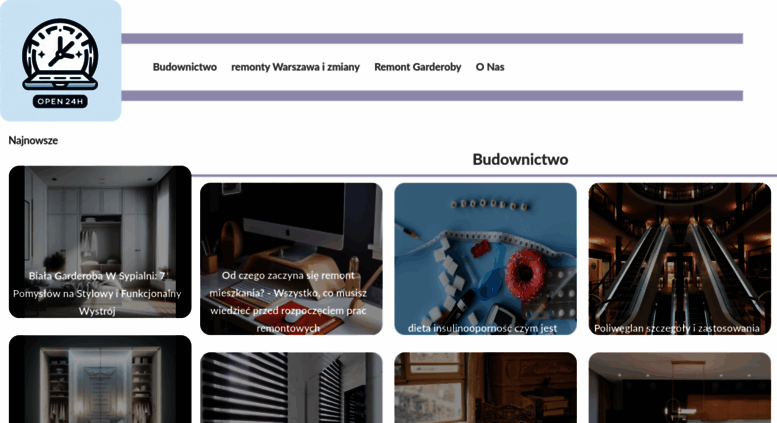Open the remonty Warszawa i zmiany menu
Viewport: 777px width, 423px height.
[x=295, y=67]
